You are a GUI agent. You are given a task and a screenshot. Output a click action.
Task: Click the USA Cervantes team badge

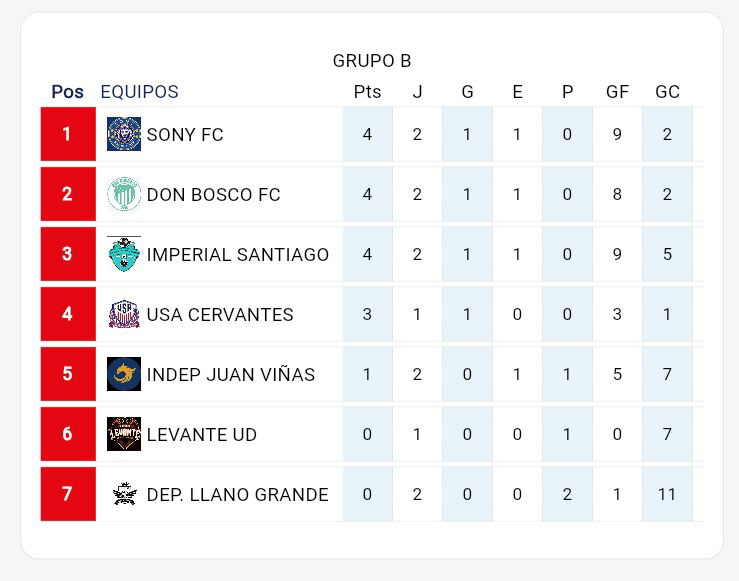124,314
